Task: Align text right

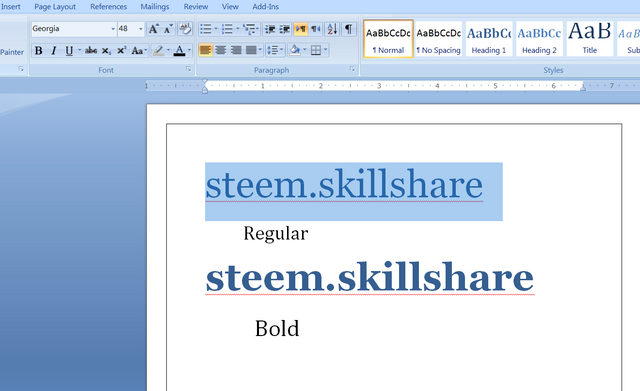Action: 236,50
